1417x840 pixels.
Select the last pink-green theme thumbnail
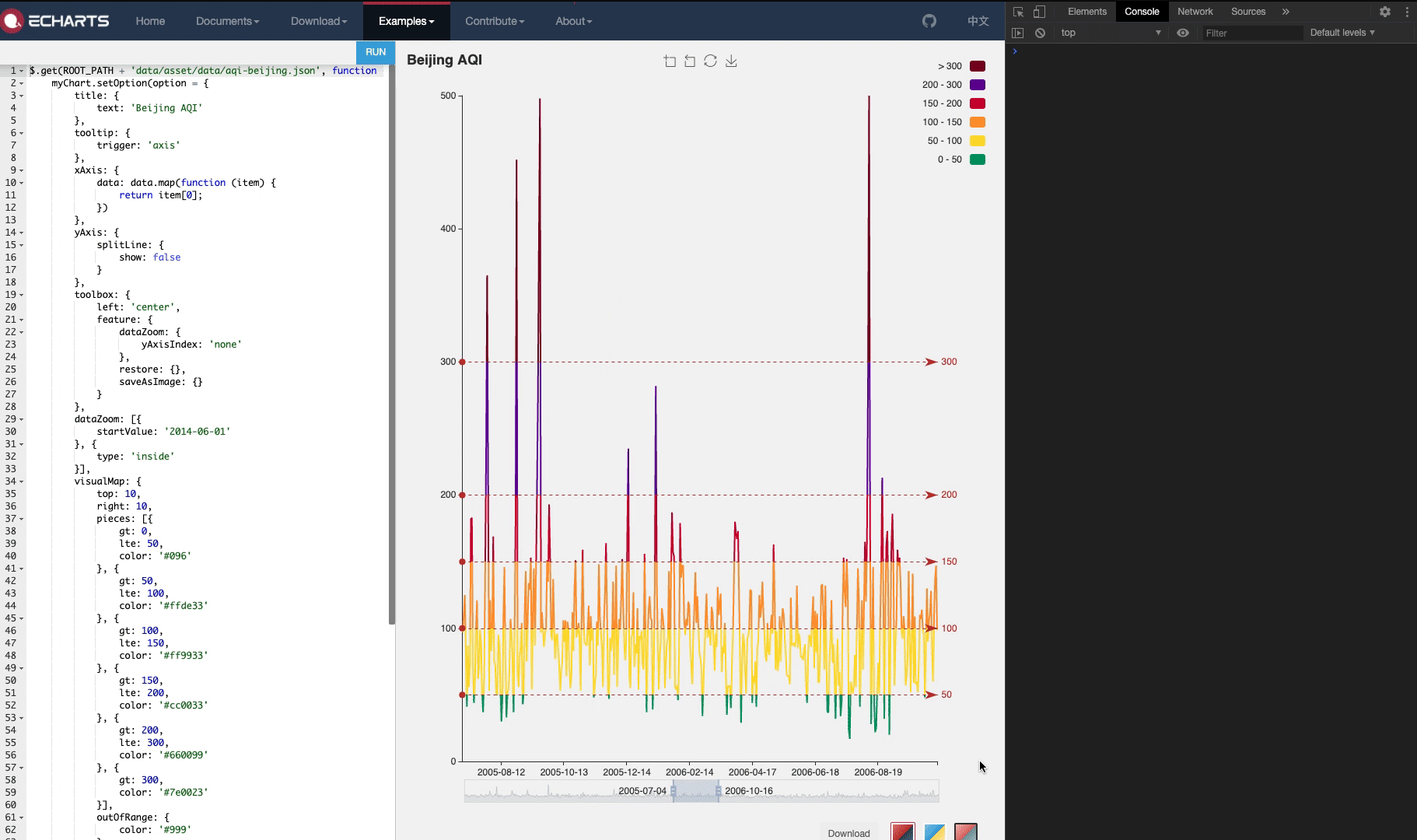966,831
